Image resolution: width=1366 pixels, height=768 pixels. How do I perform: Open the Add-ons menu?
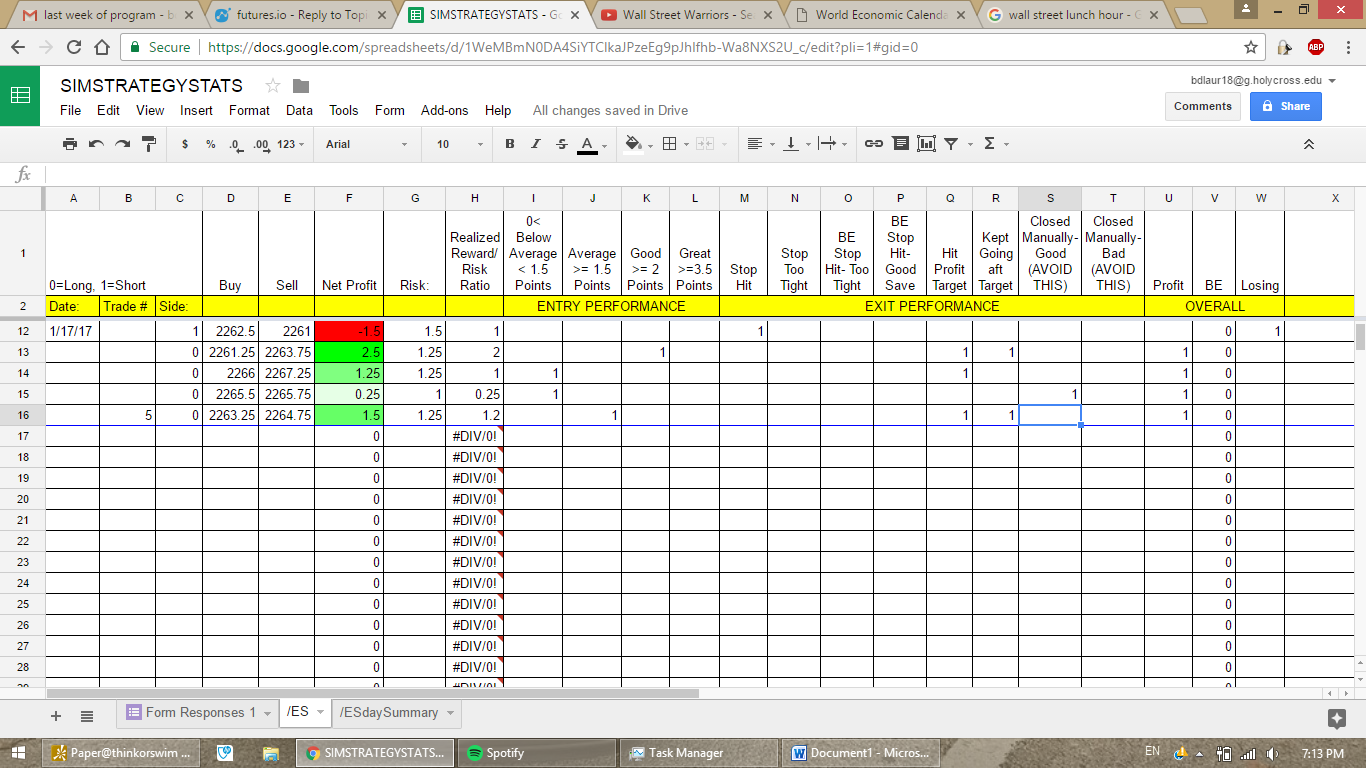coord(444,110)
